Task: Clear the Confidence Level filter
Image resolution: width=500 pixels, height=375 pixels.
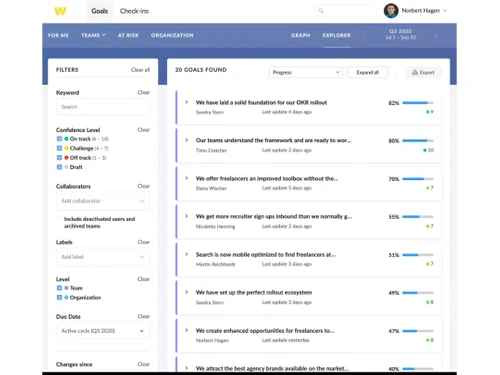Action: [x=144, y=130]
